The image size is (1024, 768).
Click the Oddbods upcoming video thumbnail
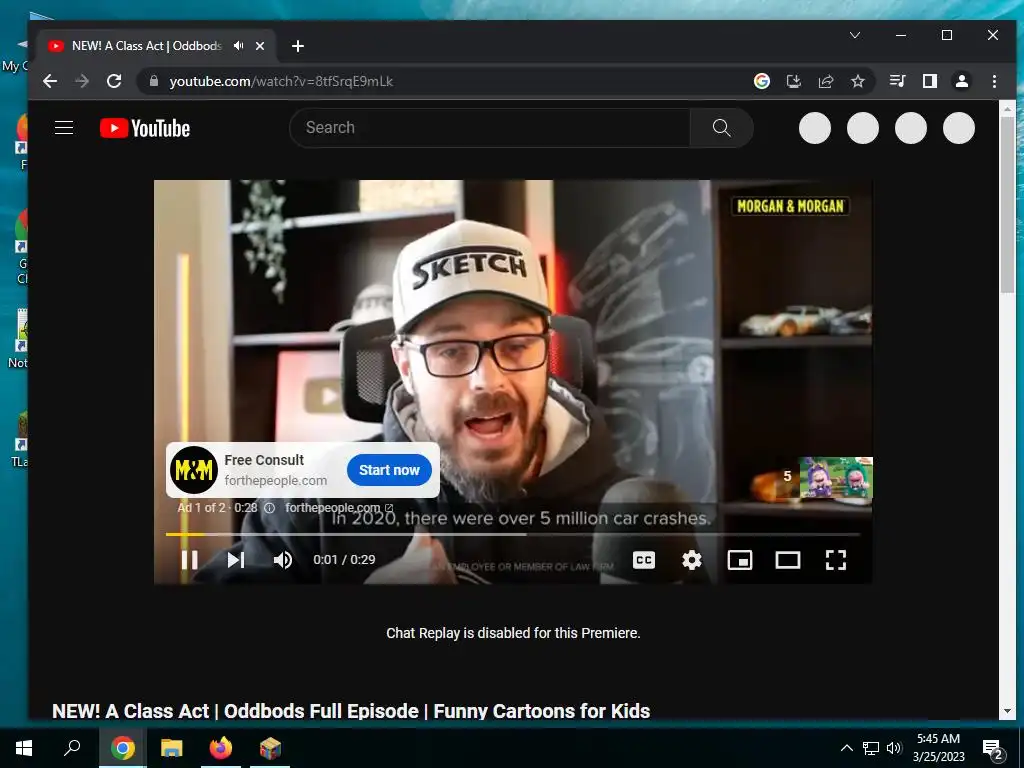pos(836,477)
